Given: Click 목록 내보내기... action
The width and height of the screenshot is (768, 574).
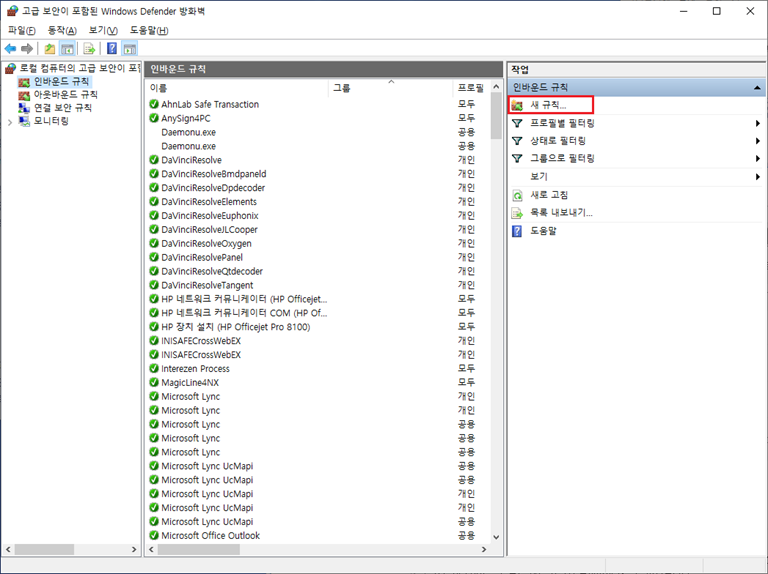Looking at the screenshot, I should pyautogui.click(x=561, y=213).
